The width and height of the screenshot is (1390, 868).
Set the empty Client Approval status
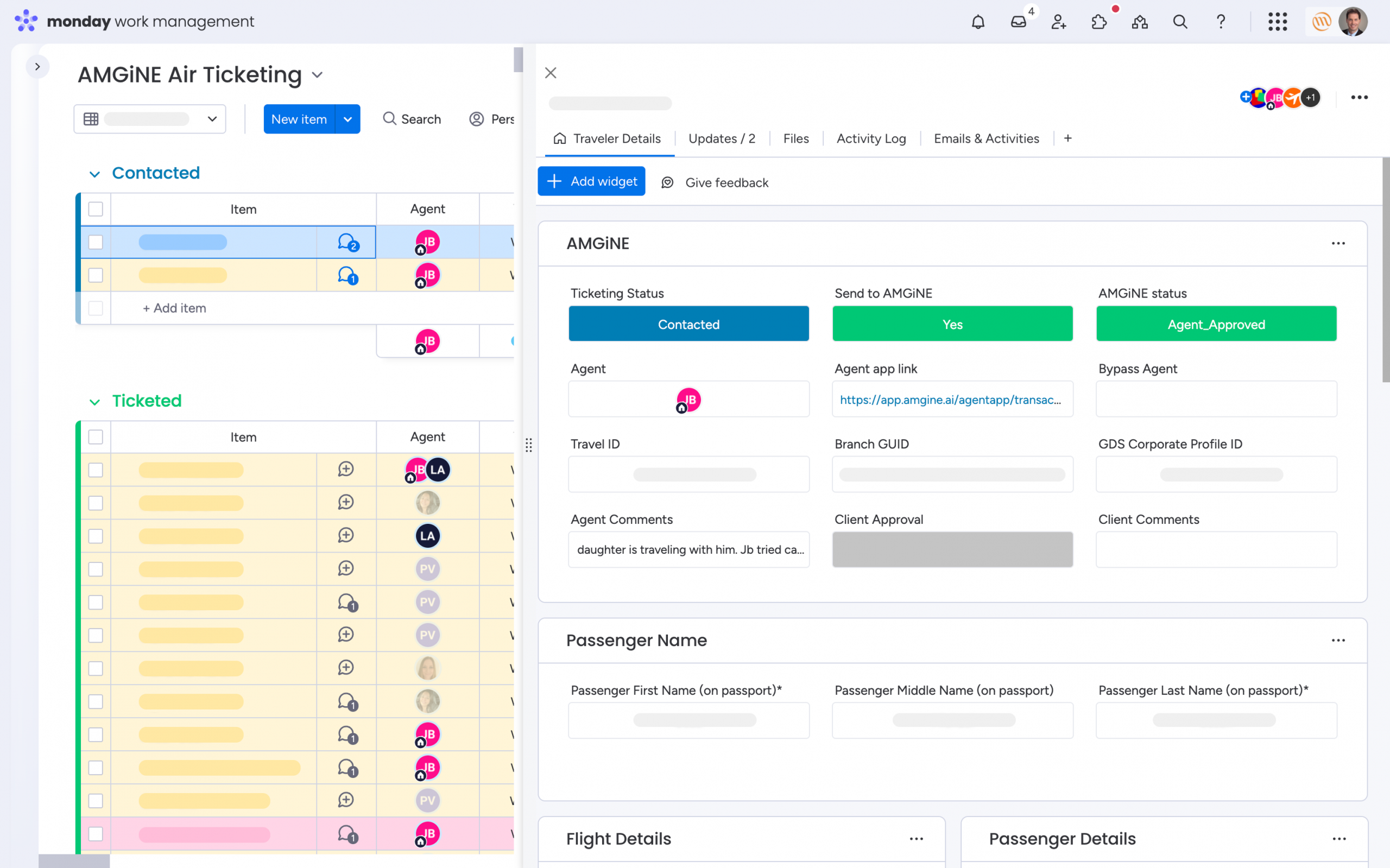(952, 549)
